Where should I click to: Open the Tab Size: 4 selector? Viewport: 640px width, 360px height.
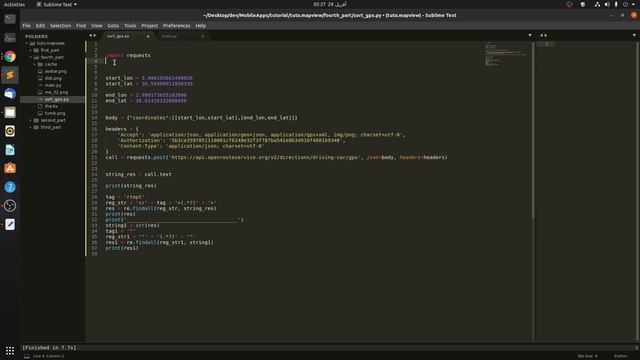[x=587, y=356]
